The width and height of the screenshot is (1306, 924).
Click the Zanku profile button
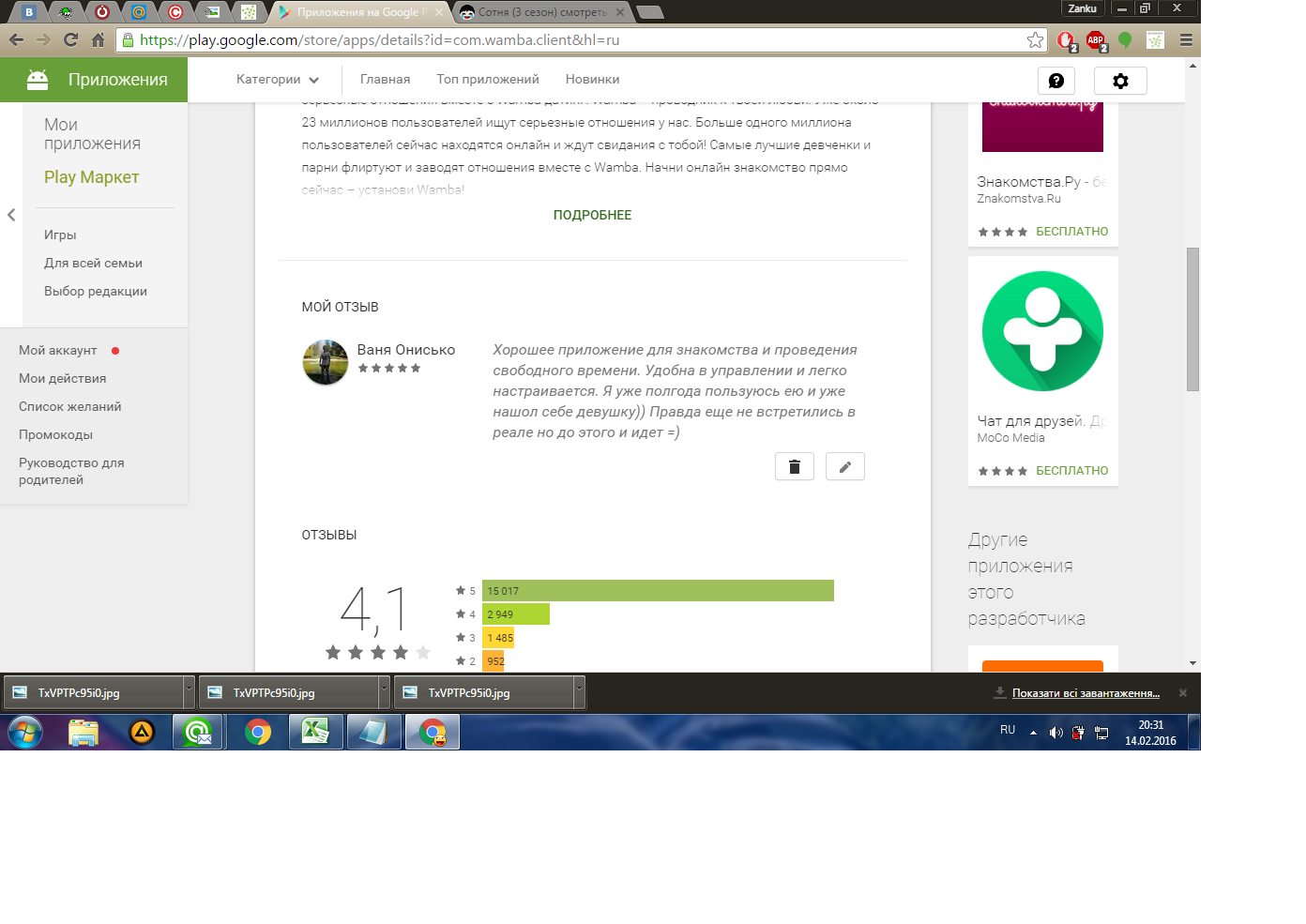tap(1082, 8)
